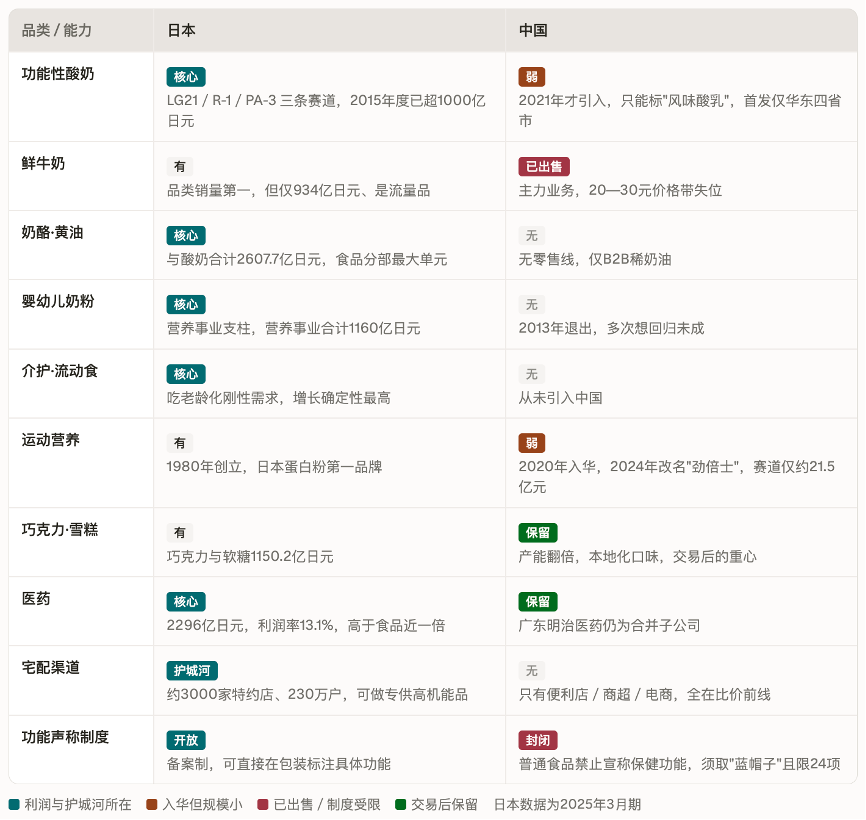Click text 2021年才引入，只能标"风味酸乳"
The width and height of the screenshot is (866, 820).
[x=624, y=100]
